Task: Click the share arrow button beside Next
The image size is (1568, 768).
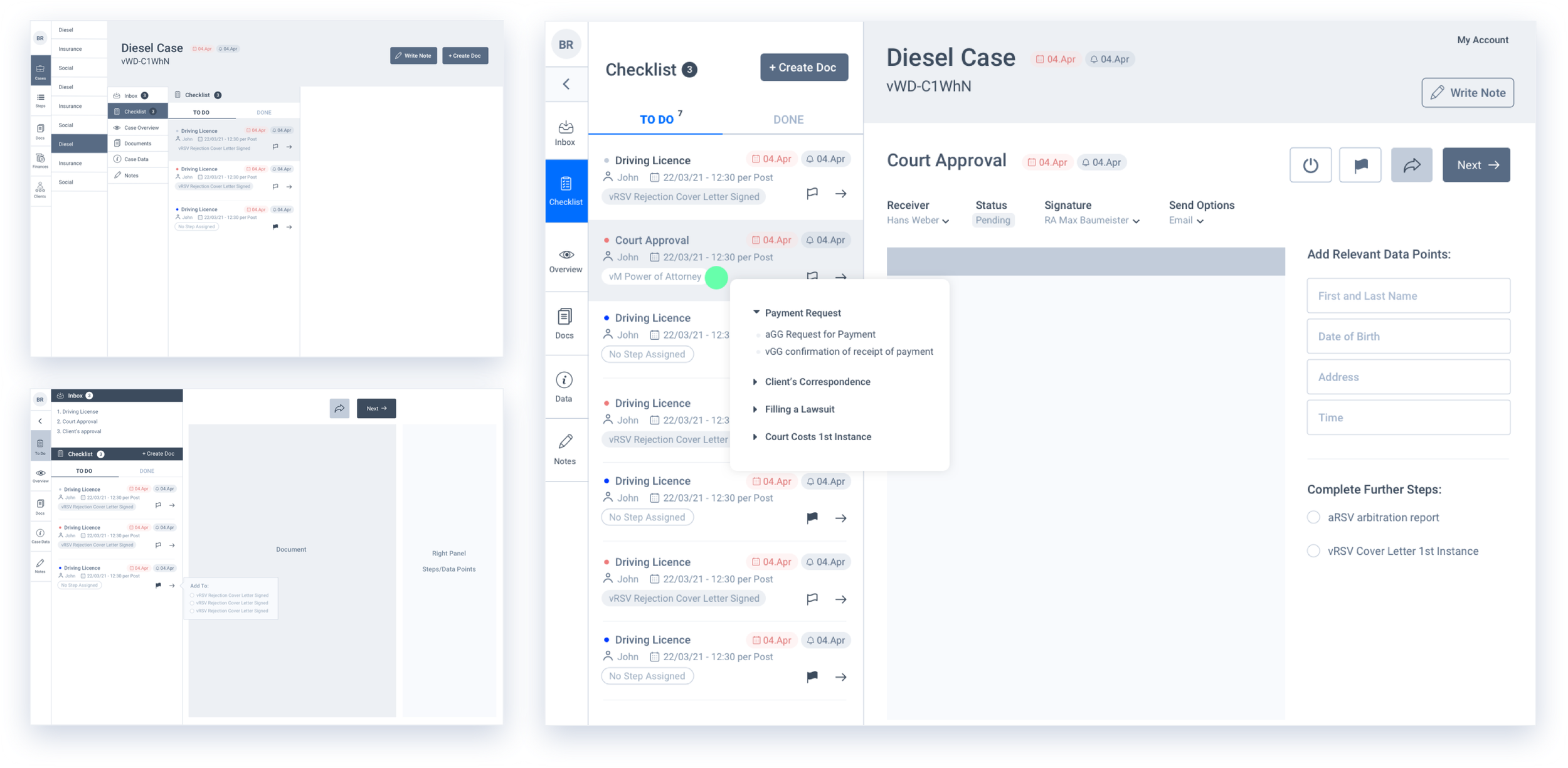Action: tap(1411, 165)
